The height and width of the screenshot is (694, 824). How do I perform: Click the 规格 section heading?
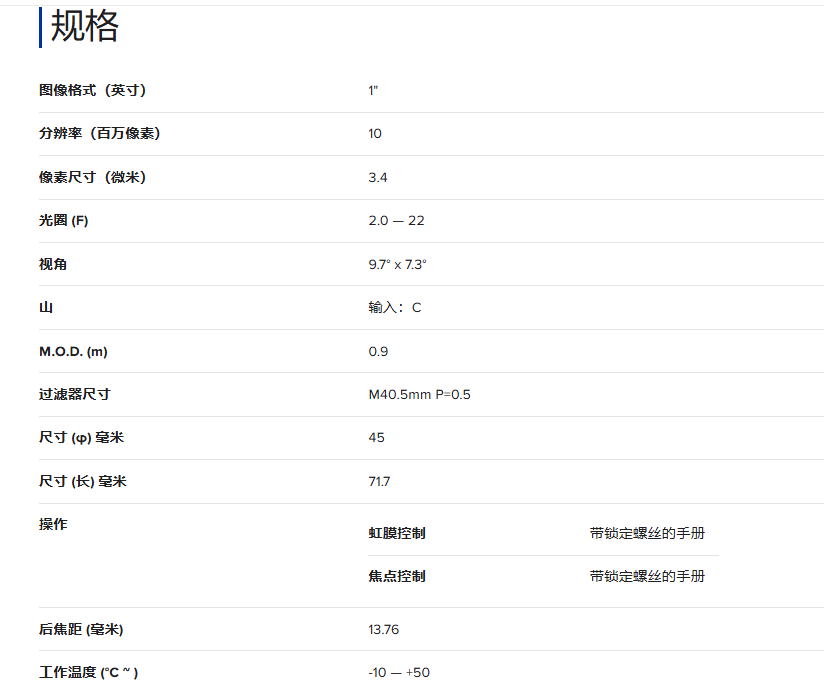pos(84,27)
